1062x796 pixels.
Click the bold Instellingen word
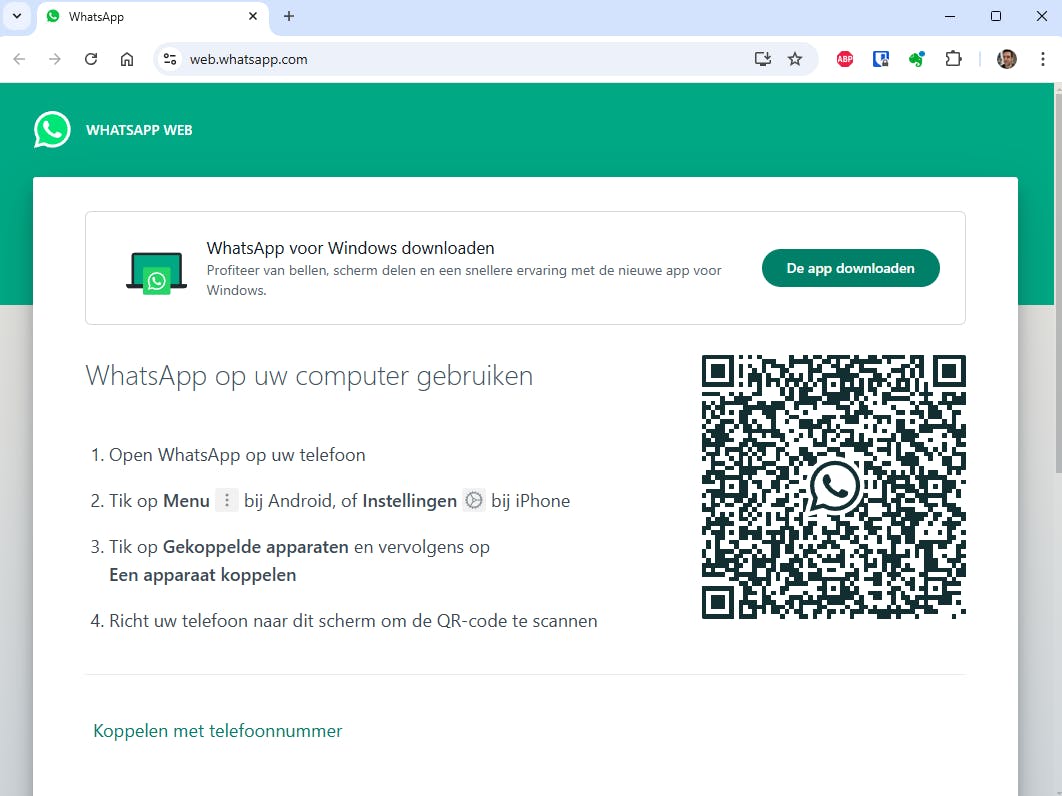(410, 501)
